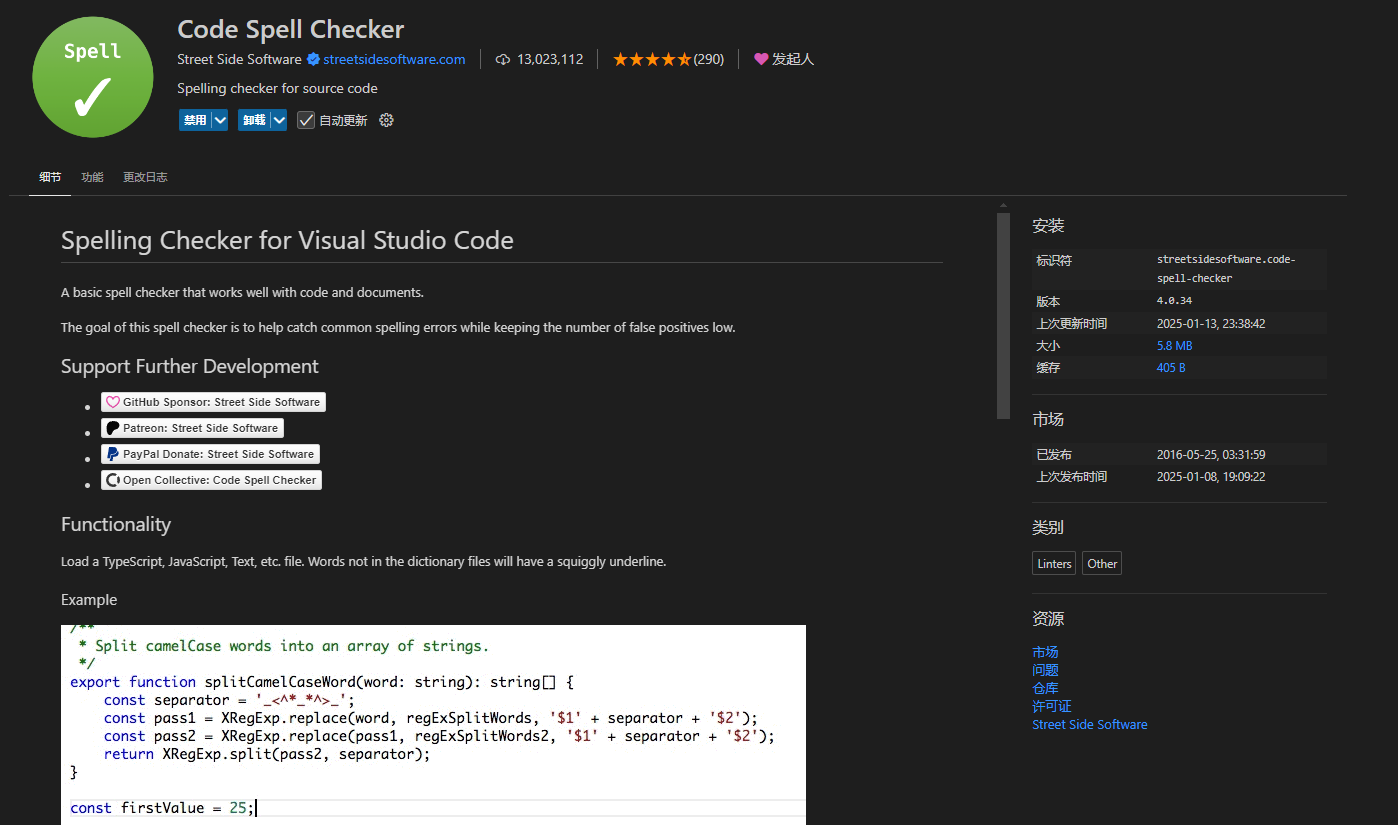
Task: Click the identifier streetsidesoftware.code-spell-checker value
Action: (1226, 268)
